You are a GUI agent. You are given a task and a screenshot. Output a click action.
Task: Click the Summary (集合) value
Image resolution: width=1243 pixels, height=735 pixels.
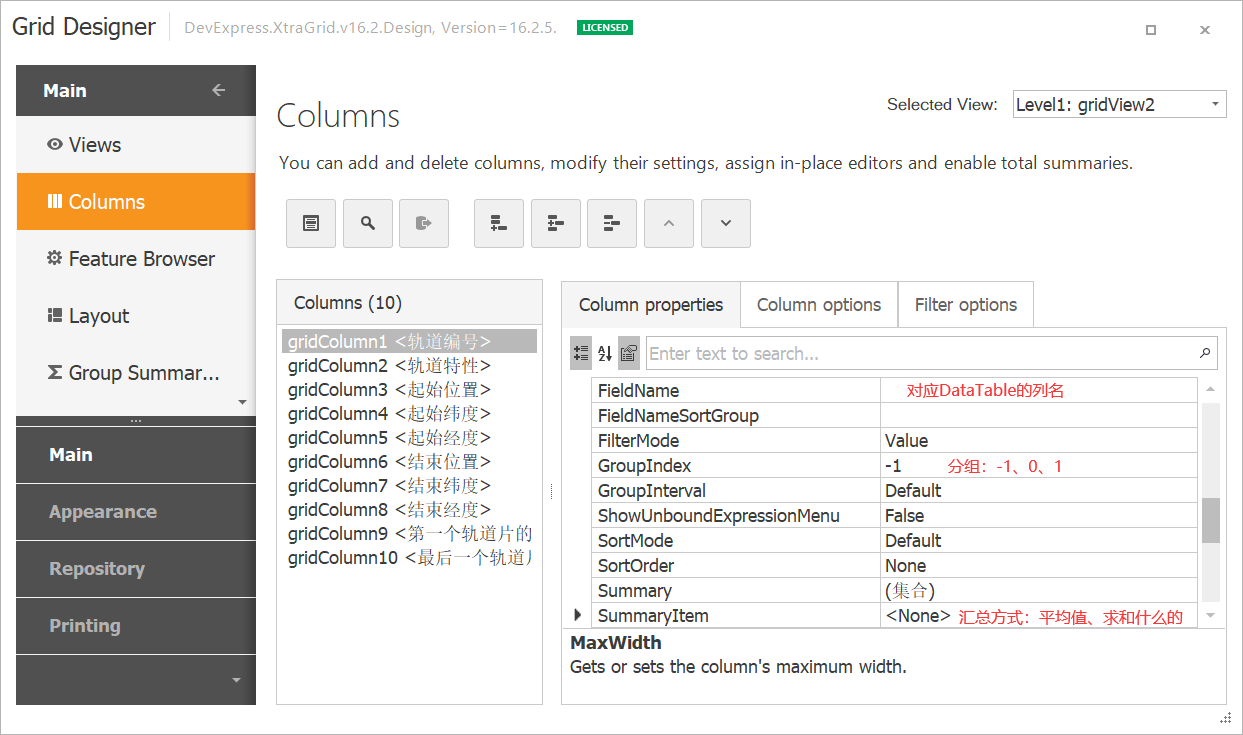910,591
